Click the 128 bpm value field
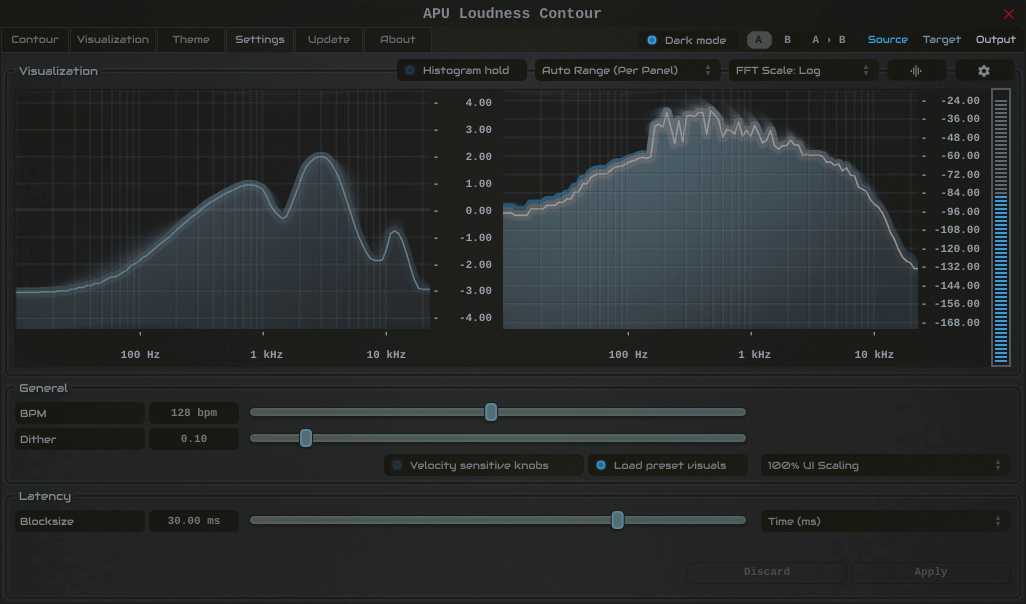The width and height of the screenshot is (1026, 604). tap(194, 413)
